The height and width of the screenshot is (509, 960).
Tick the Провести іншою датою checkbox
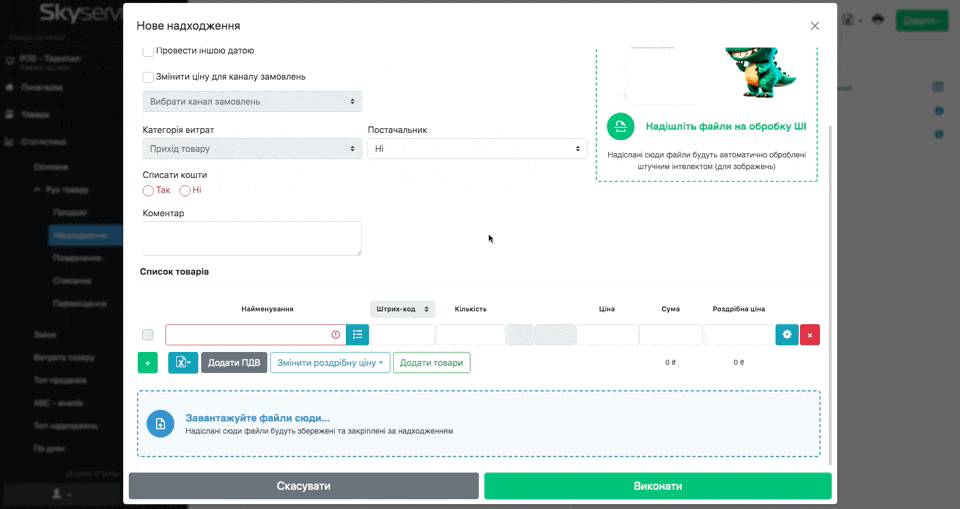(x=148, y=51)
